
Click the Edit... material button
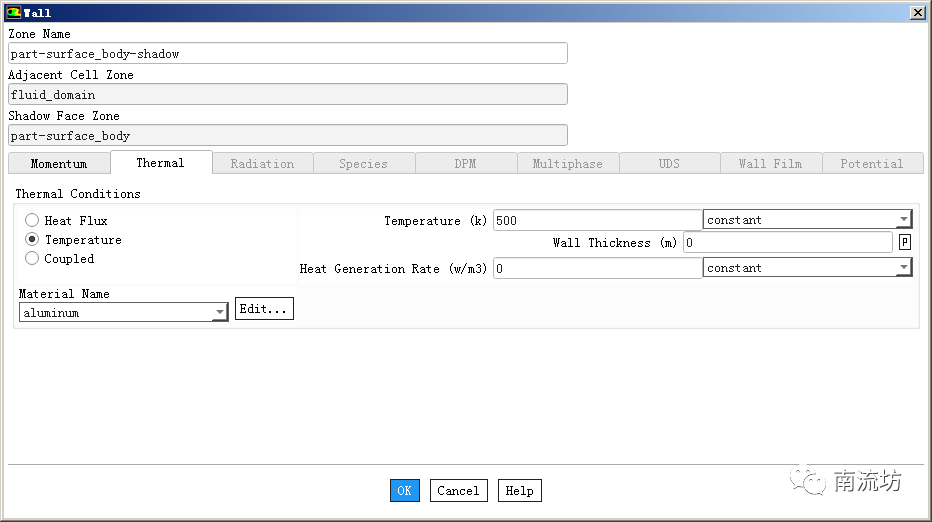click(264, 309)
